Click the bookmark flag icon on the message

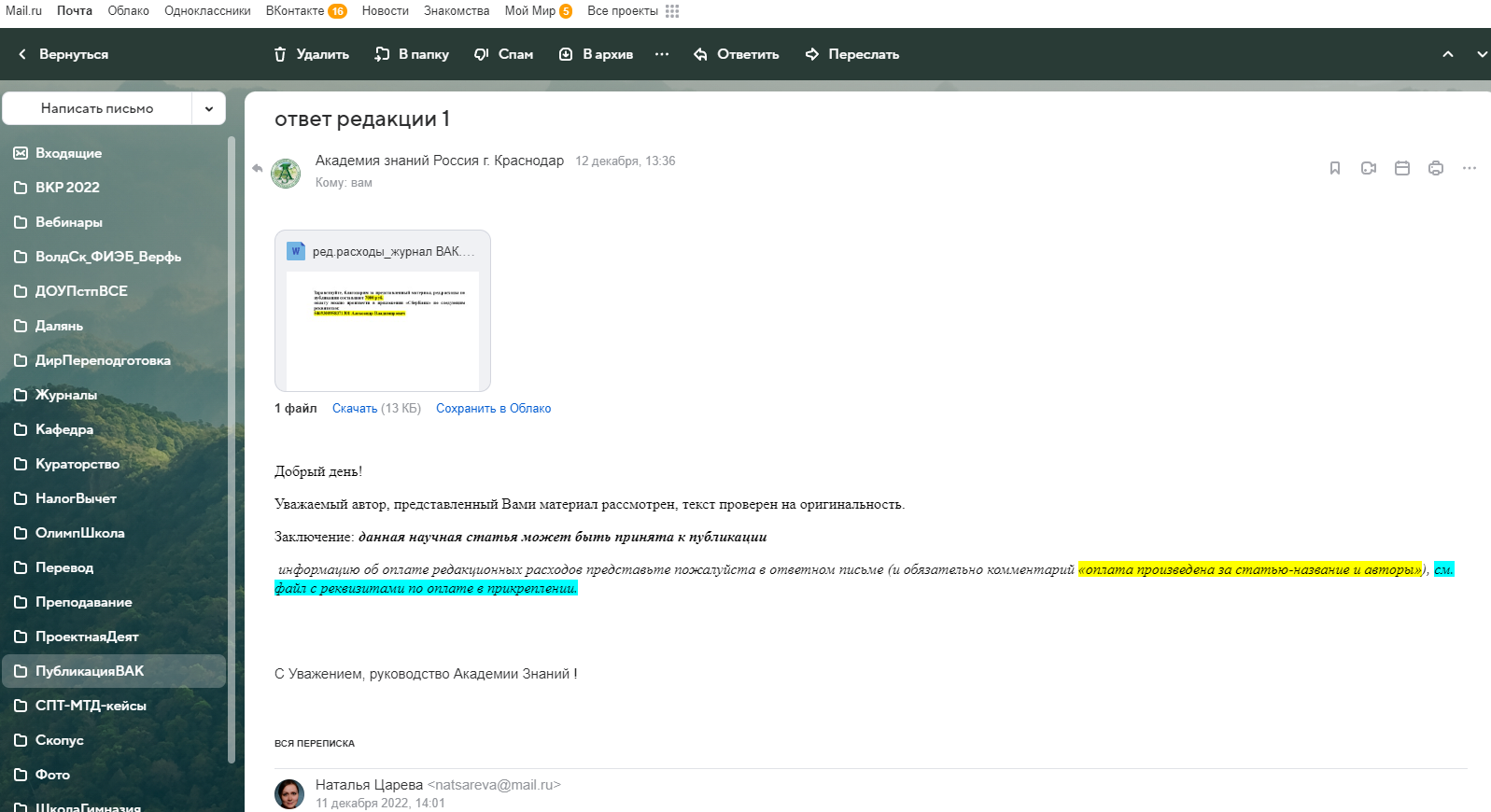(1335, 168)
